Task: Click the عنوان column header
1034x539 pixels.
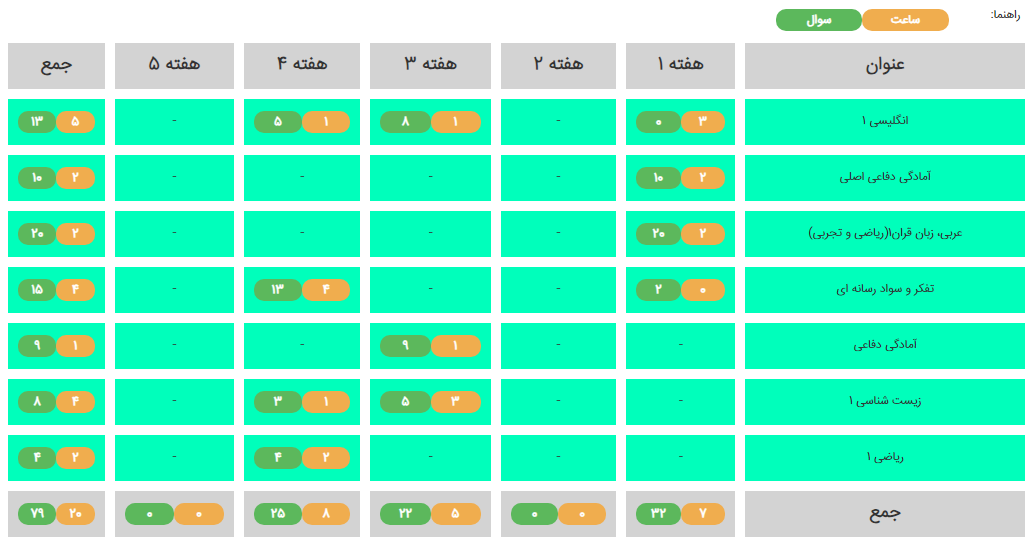Action: (x=884, y=65)
